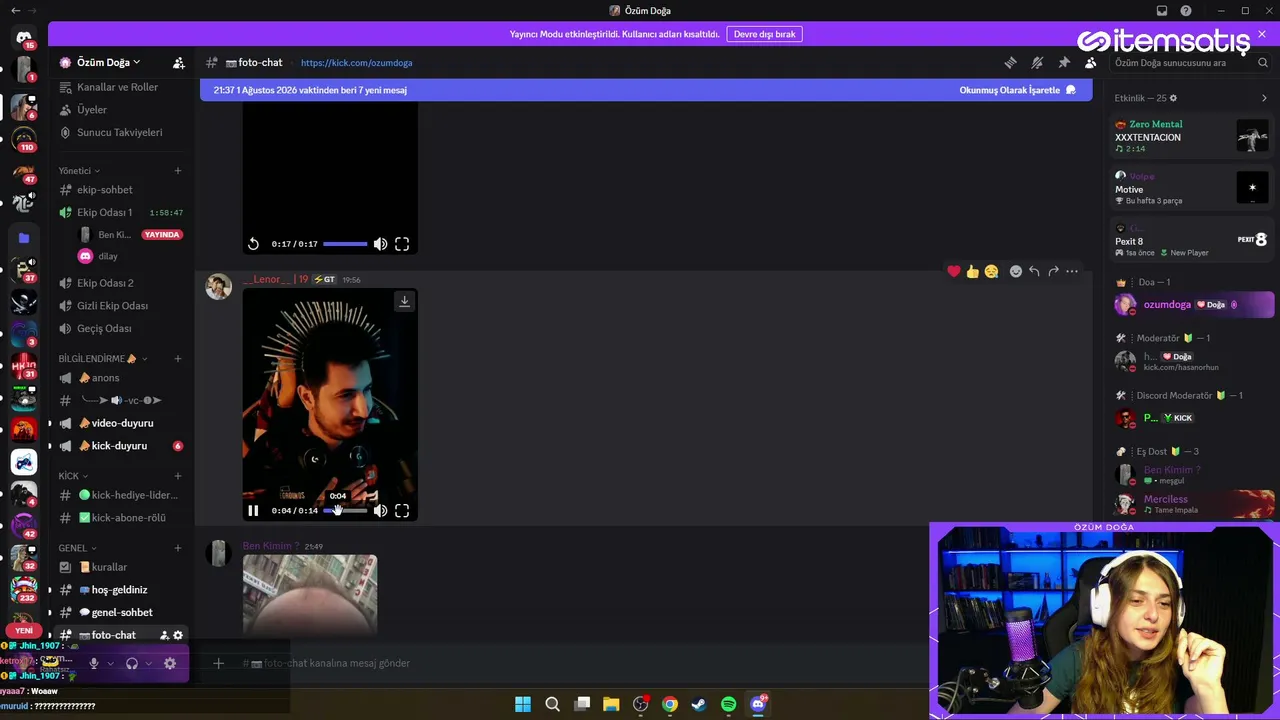Image resolution: width=1280 pixels, height=720 pixels.
Task: Open Sunucu Takviyeleri
Action: (x=121, y=132)
